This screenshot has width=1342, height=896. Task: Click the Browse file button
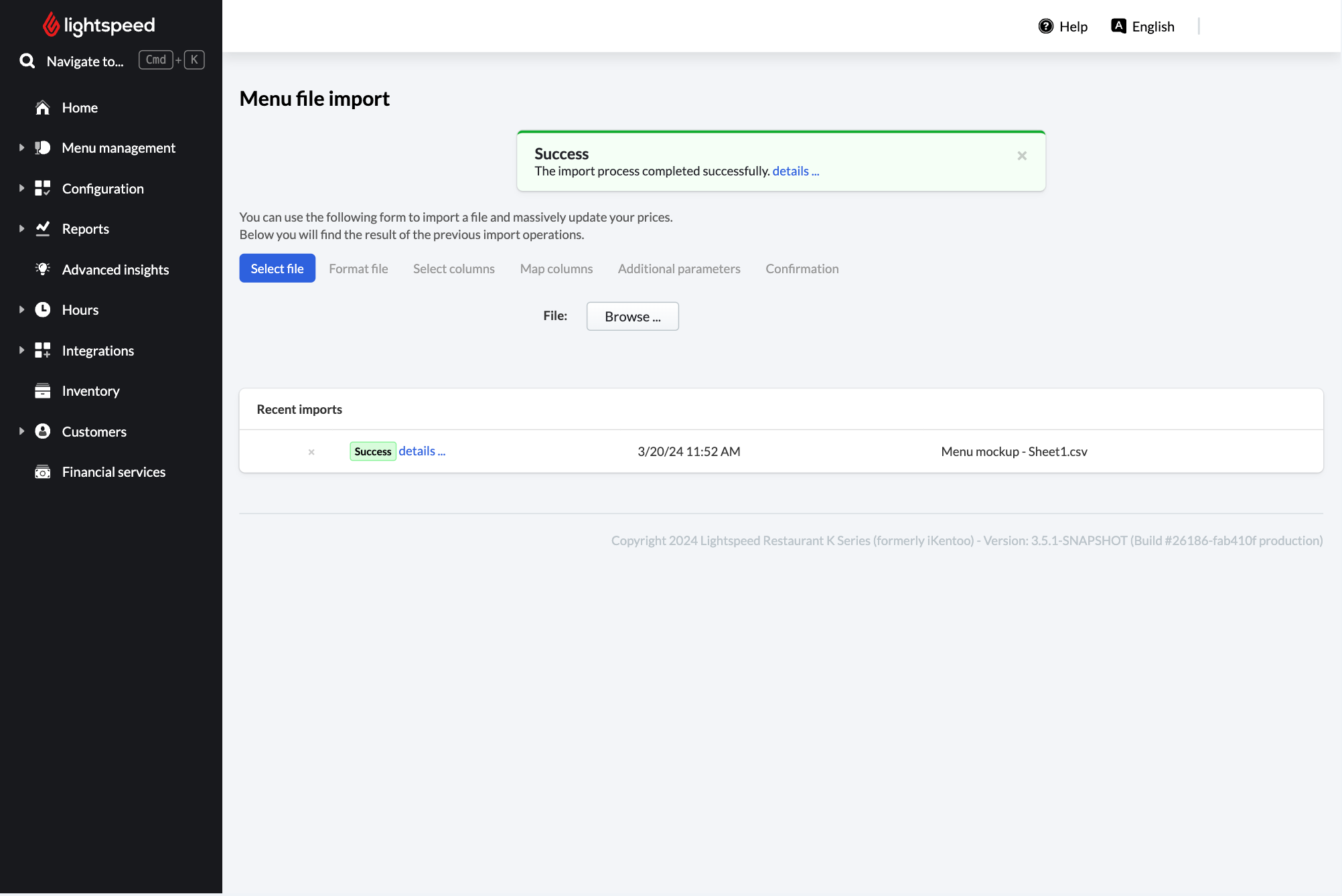click(x=633, y=316)
